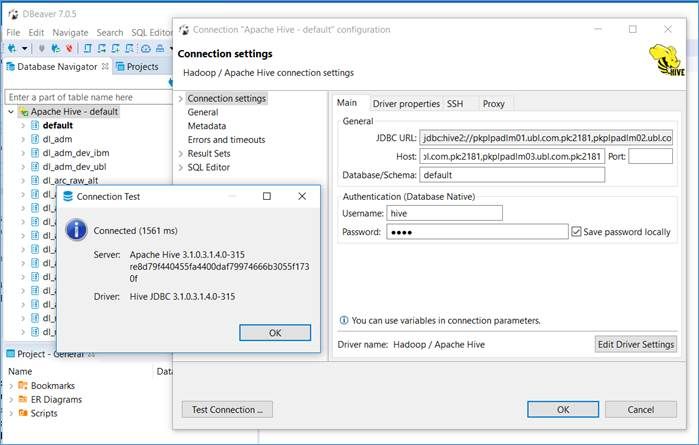Viewport: 699px width, 445px height.
Task: Select SQL Editor in the configuration tree
Action: coord(209,168)
